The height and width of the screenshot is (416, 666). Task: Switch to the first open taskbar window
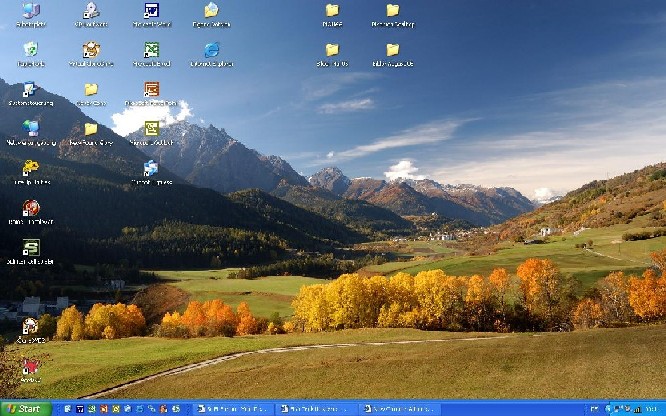[x=231, y=409]
